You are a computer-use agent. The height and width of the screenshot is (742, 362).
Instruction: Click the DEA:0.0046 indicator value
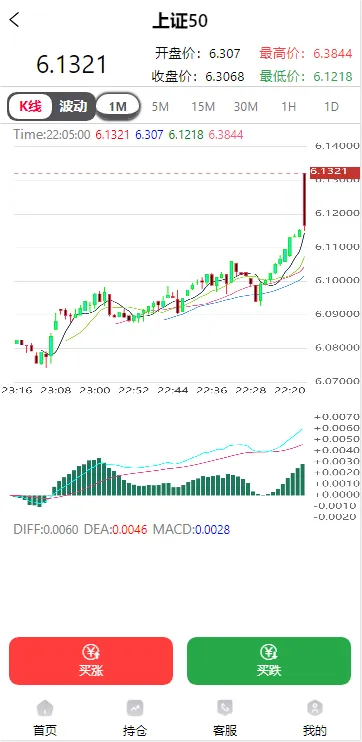coord(115,530)
